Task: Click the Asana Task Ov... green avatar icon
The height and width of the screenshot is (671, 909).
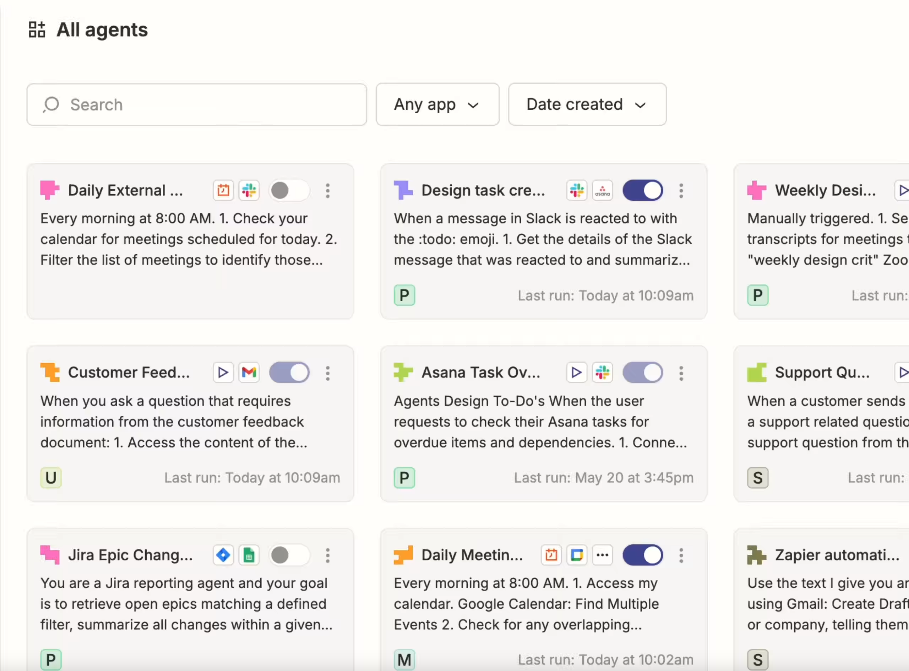Action: click(x=403, y=372)
